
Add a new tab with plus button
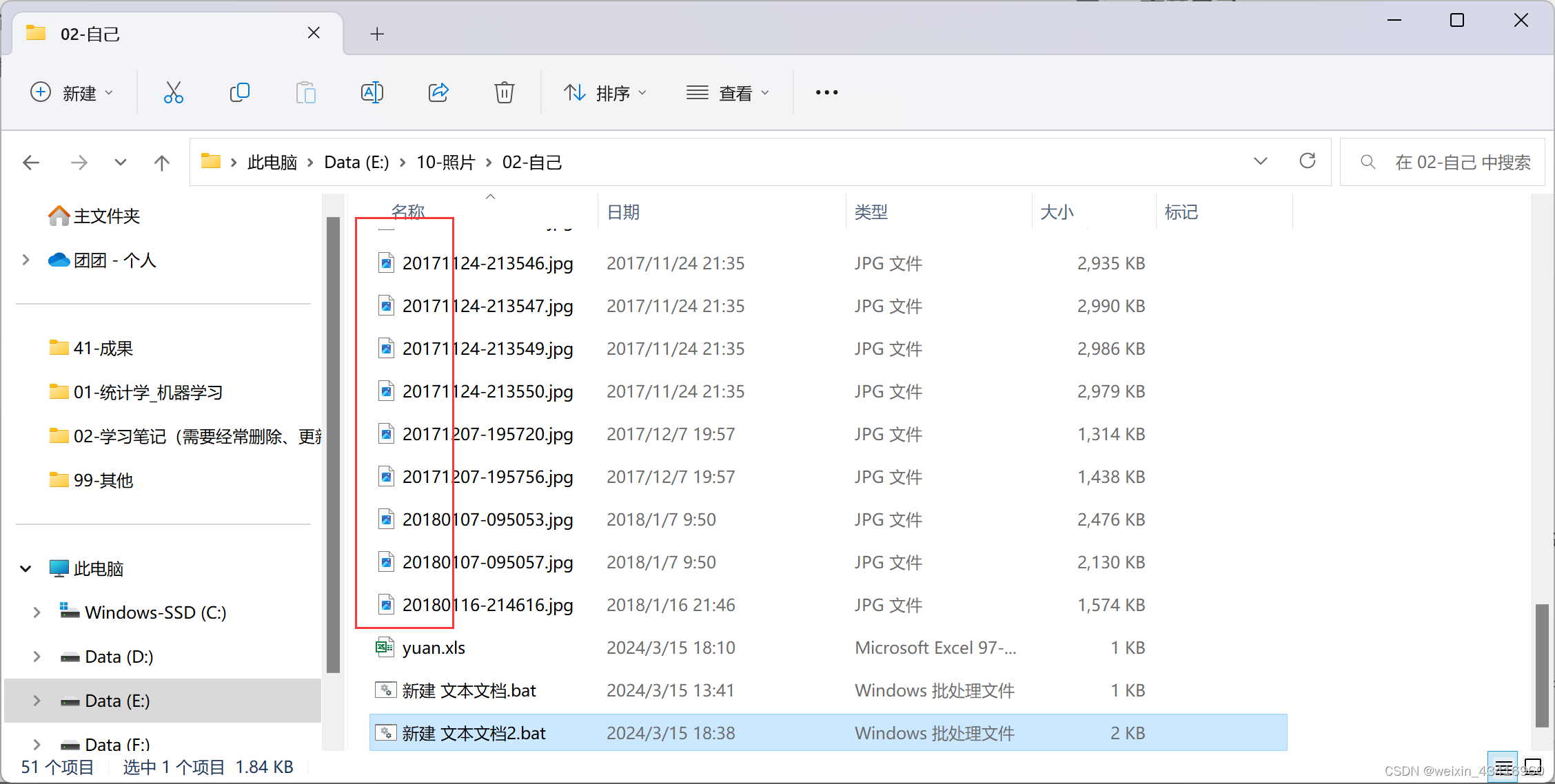click(376, 34)
